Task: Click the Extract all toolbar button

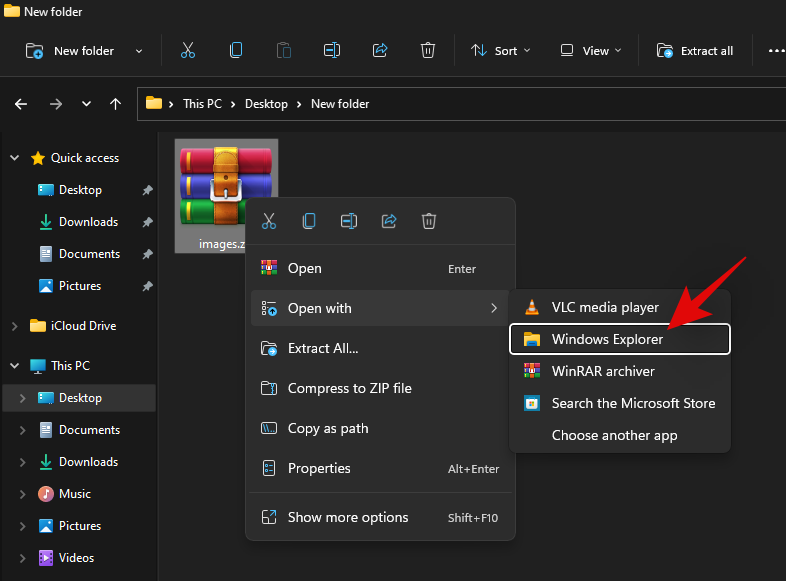Action: [695, 50]
